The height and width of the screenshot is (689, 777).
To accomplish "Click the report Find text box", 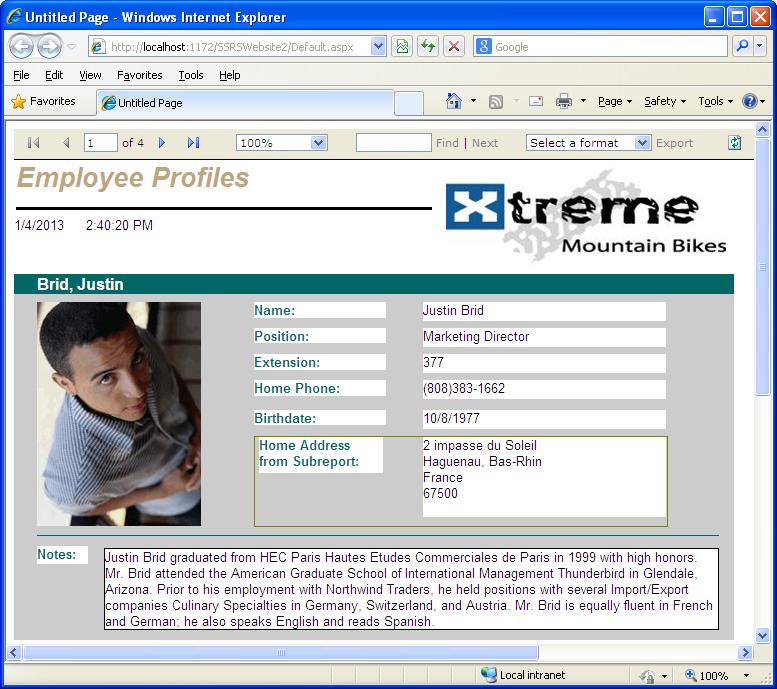I will [x=393, y=143].
